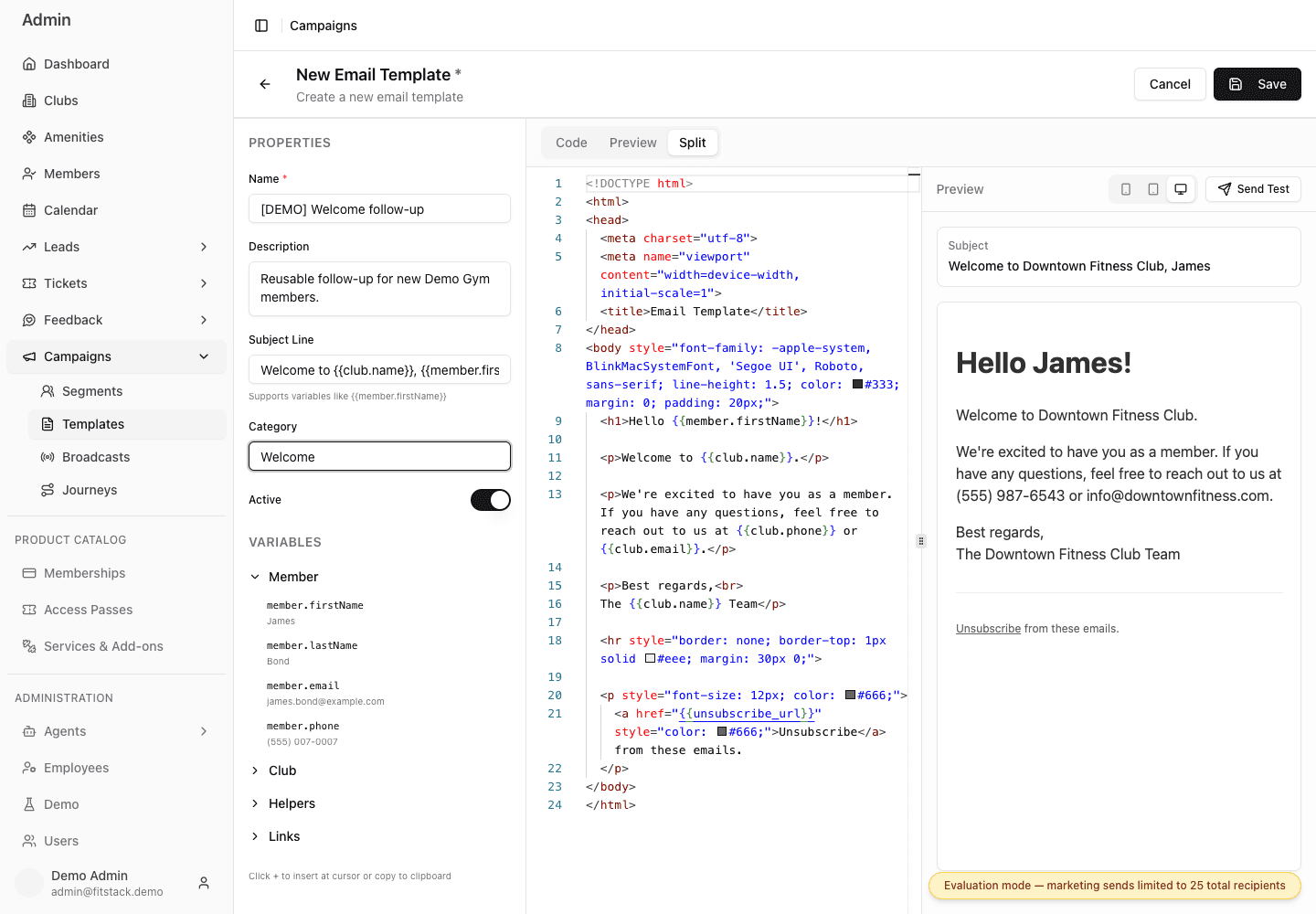Select the Split view tab

coord(692,143)
